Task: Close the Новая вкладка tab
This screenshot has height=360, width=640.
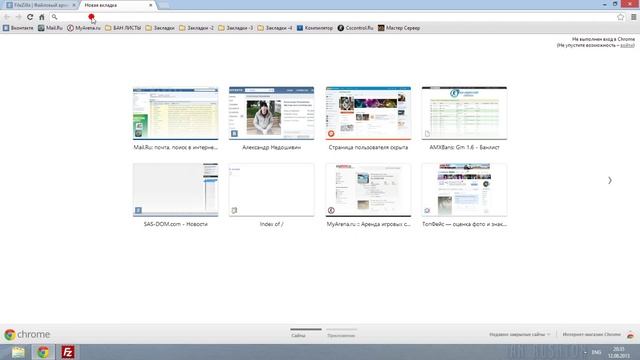Action: pos(151,5)
